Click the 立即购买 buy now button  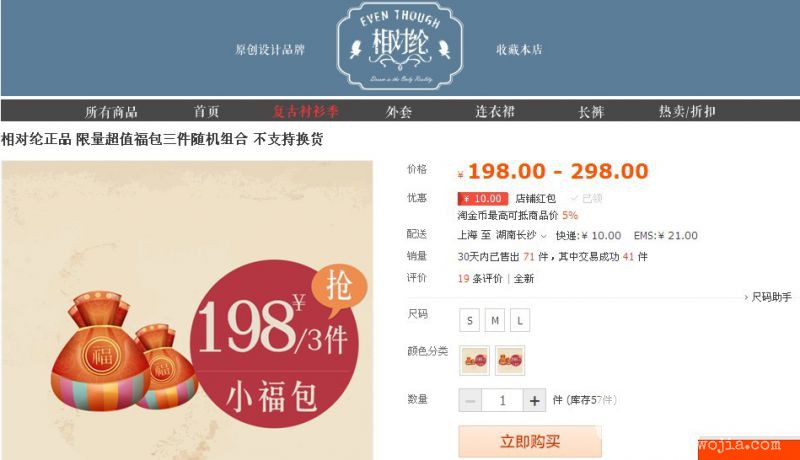pyautogui.click(x=530, y=441)
